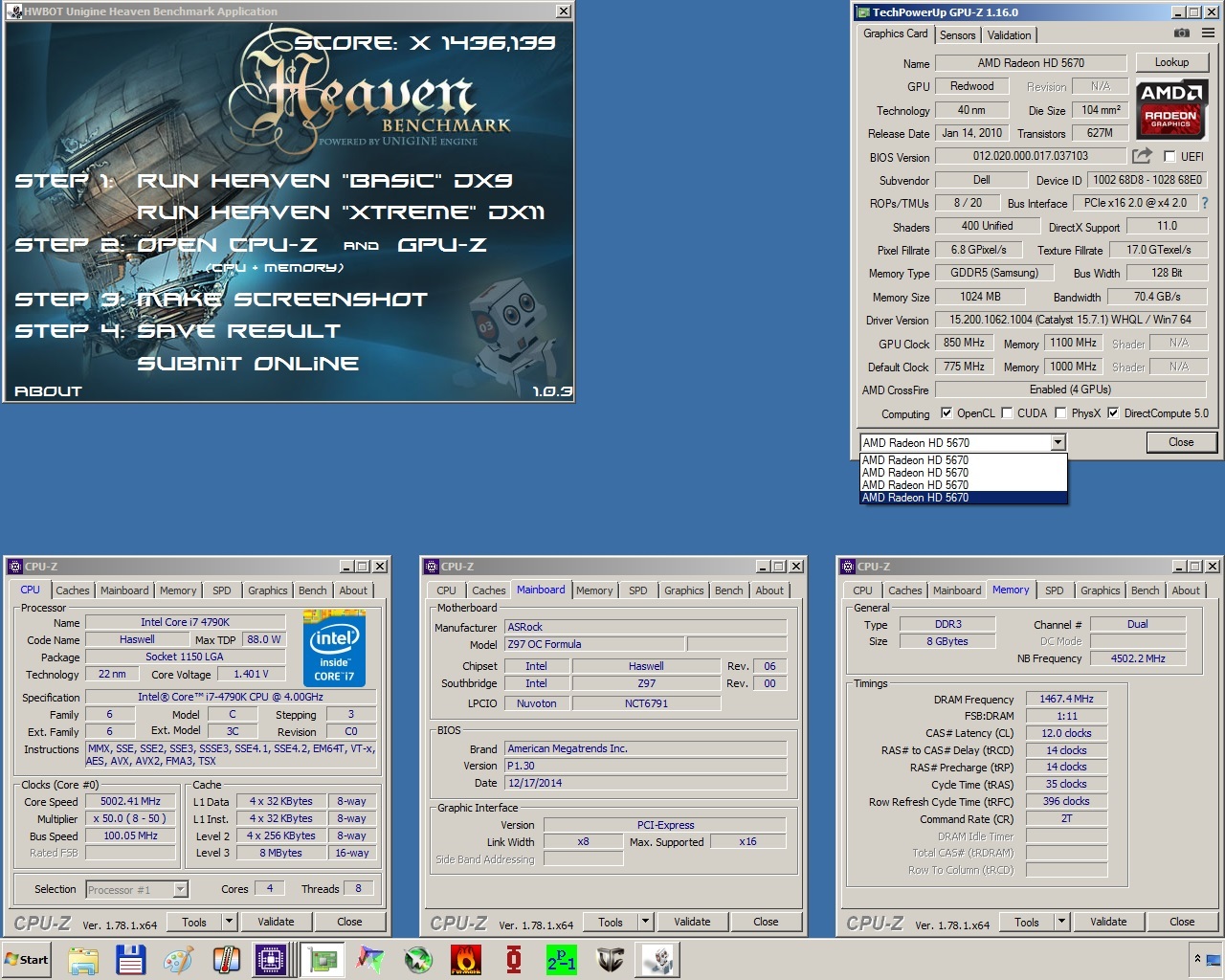Screen dimensions: 1225x980
Task: Open SPD tab in the ASRock Mainboard window
Action: [x=638, y=590]
